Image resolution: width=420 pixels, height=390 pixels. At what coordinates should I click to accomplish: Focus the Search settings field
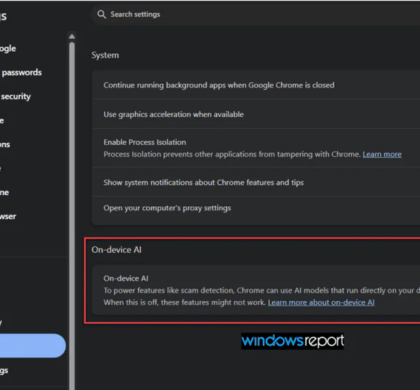(255, 14)
